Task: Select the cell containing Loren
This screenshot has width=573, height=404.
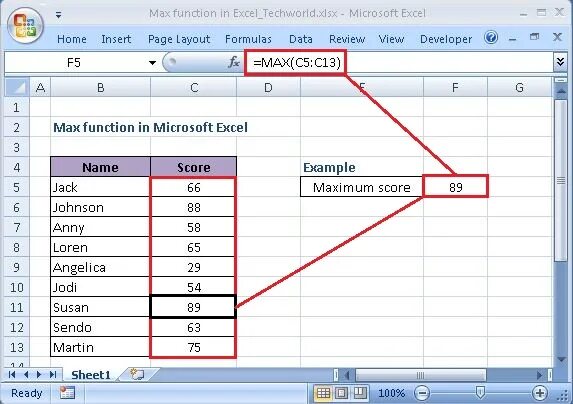Action: coord(100,247)
